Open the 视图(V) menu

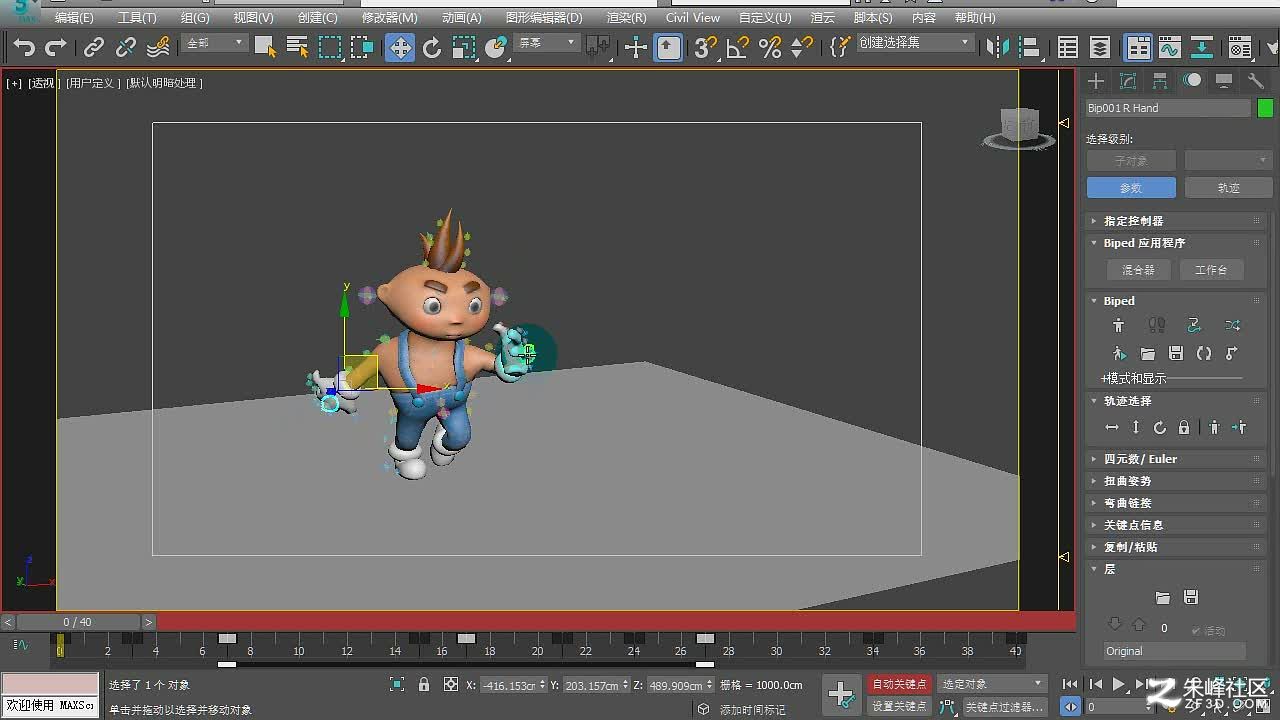point(253,18)
